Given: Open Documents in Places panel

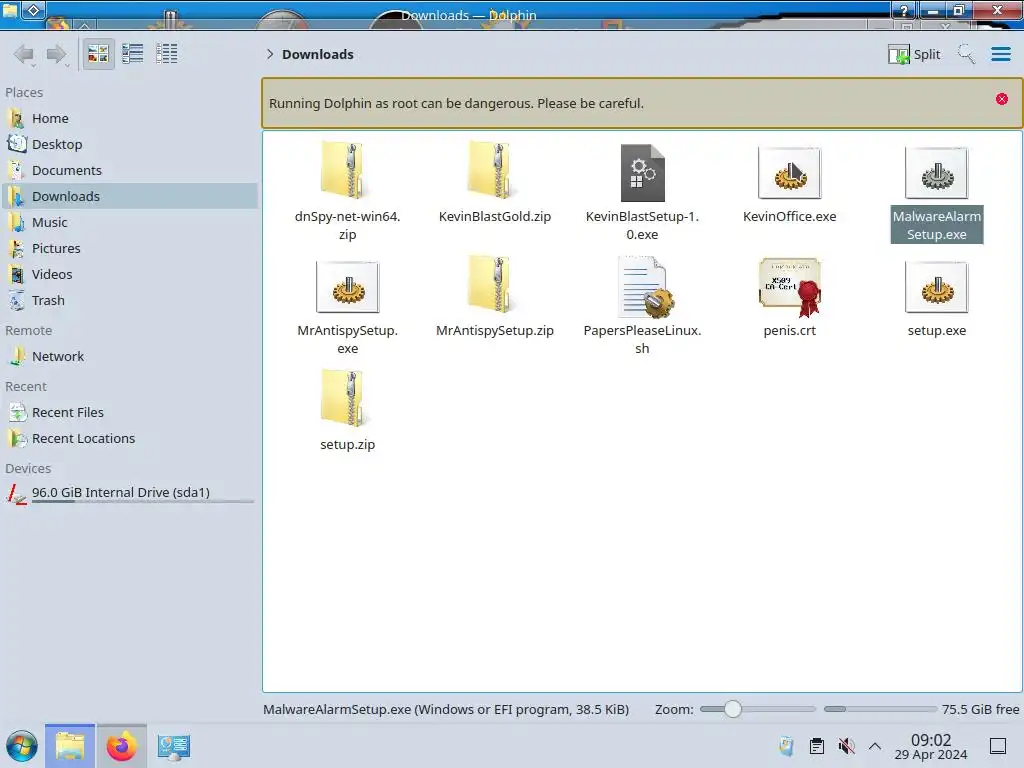Looking at the screenshot, I should pos(129,170).
